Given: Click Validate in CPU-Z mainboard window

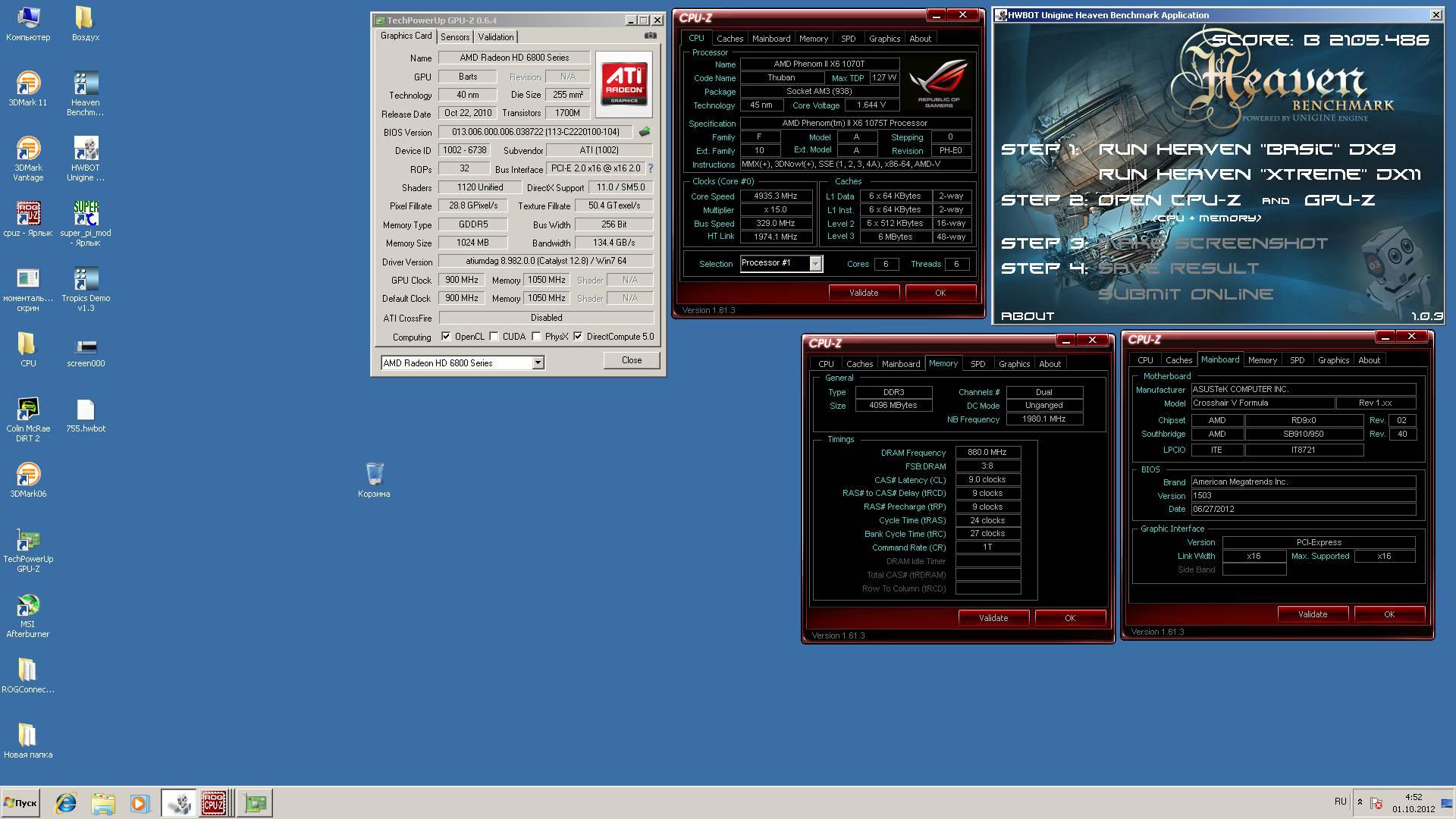Looking at the screenshot, I should pos(1313,614).
